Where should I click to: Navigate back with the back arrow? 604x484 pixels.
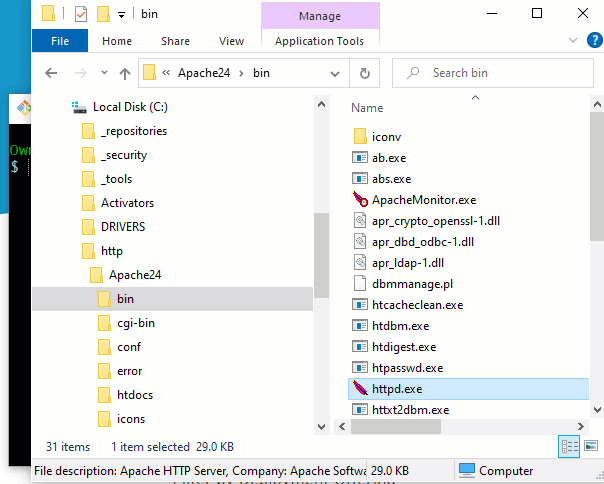click(x=52, y=73)
